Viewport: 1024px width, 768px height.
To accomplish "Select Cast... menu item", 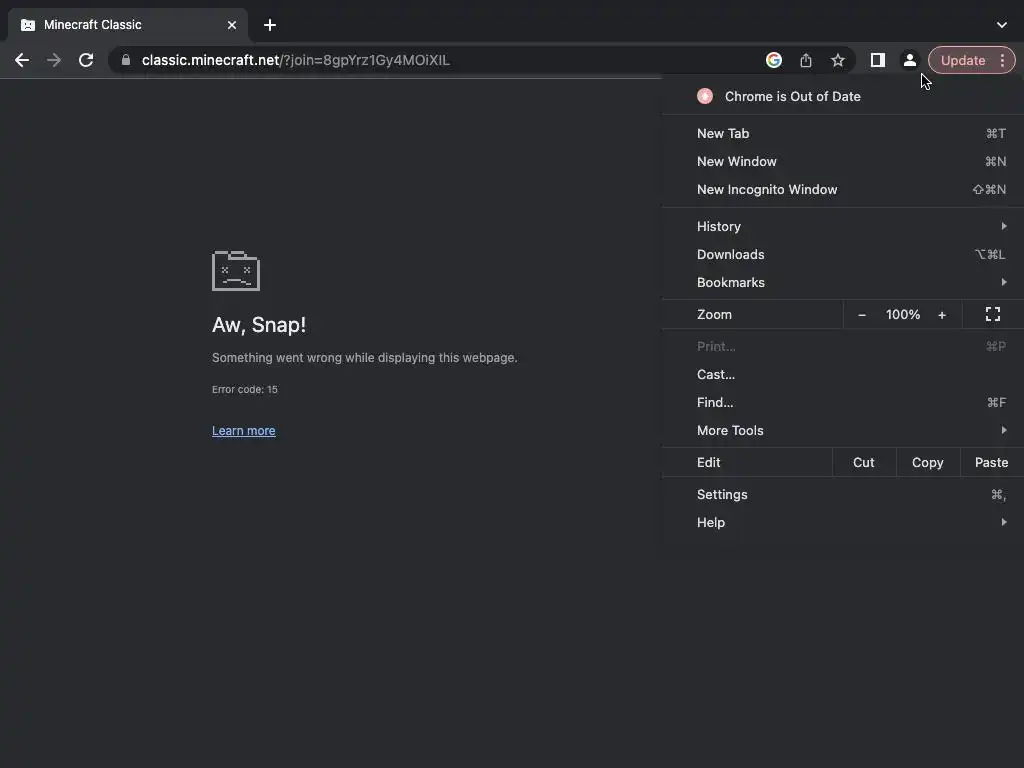I will [843, 374].
